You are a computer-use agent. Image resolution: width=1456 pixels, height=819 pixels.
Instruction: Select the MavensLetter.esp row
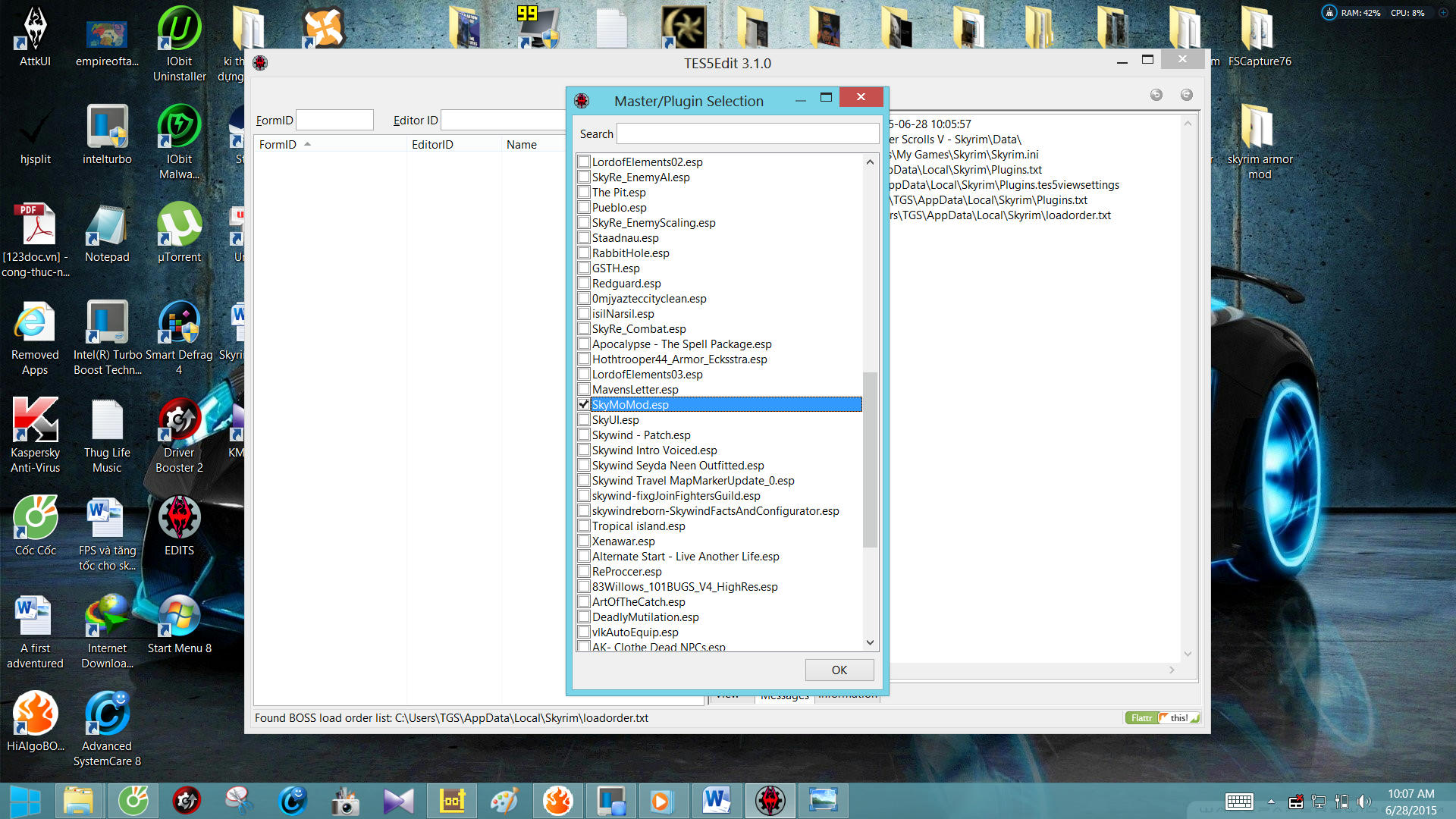pos(719,389)
